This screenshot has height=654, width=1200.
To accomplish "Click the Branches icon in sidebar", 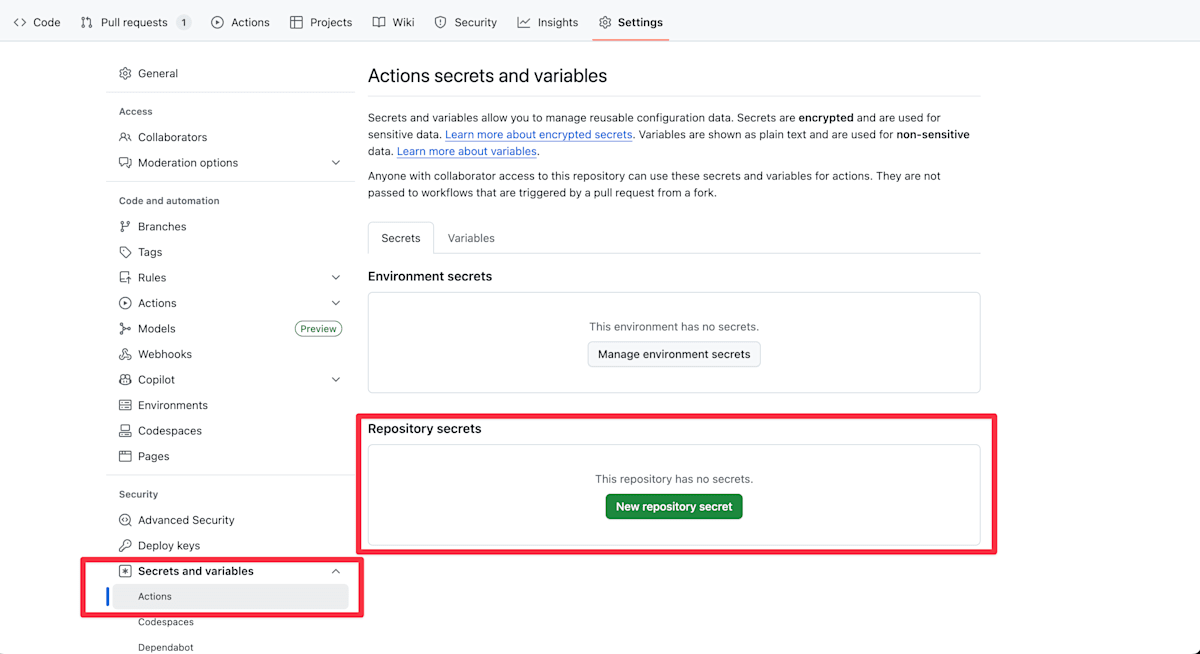I will [125, 227].
